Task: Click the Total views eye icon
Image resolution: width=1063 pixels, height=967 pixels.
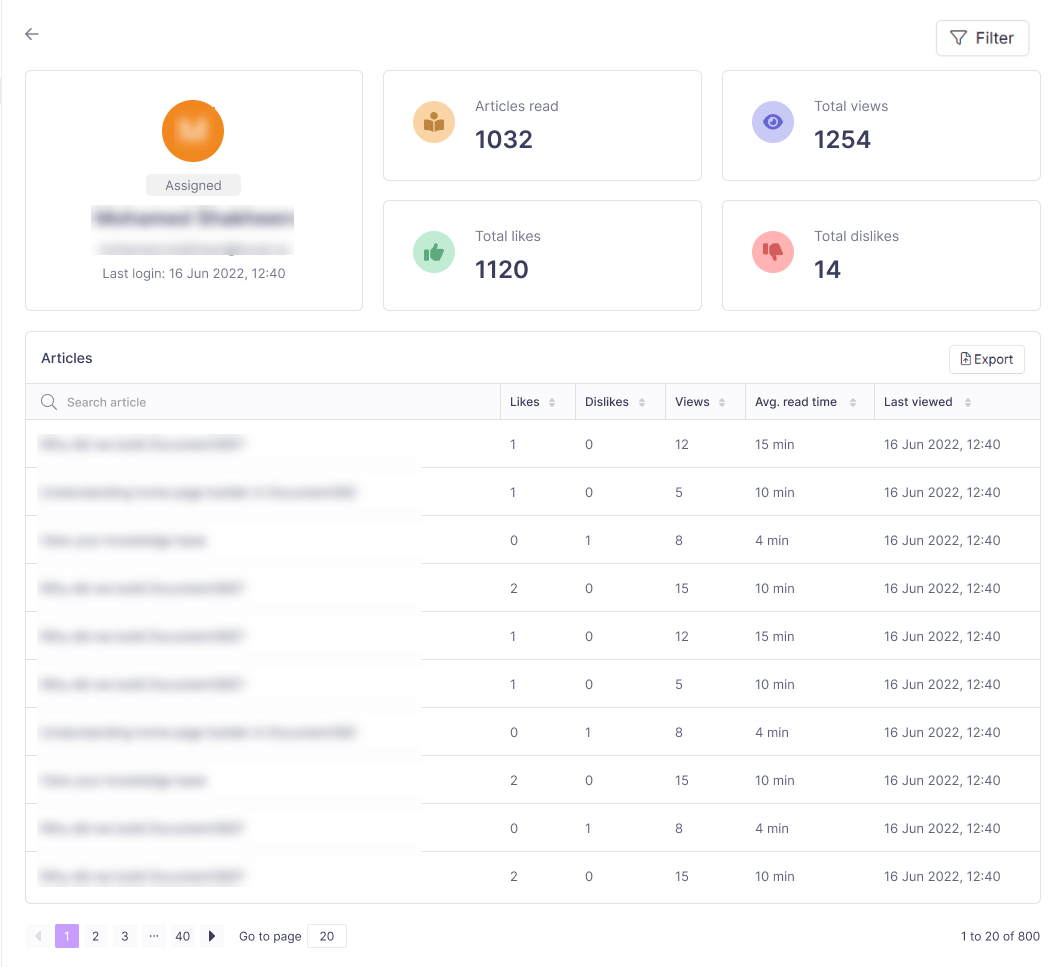Action: coord(773,122)
